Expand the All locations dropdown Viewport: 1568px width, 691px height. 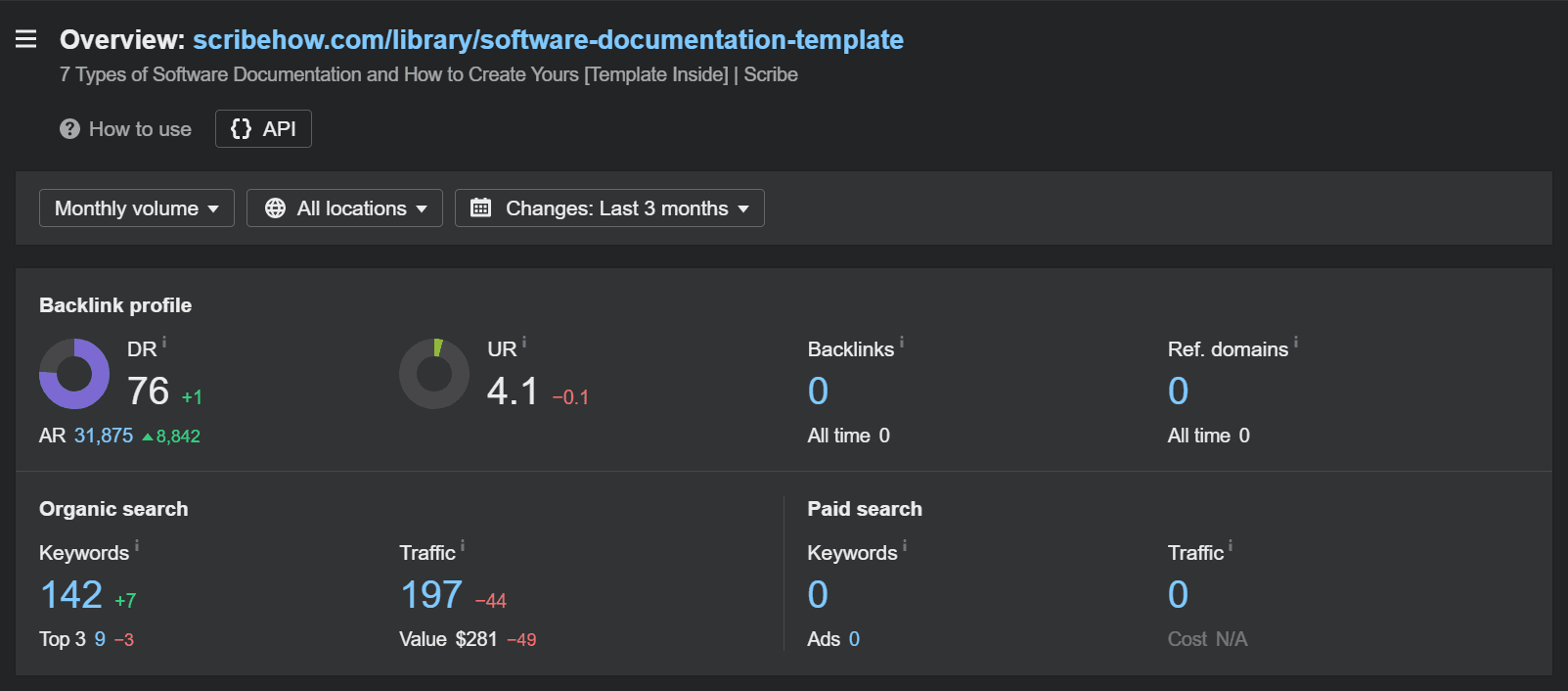(344, 208)
